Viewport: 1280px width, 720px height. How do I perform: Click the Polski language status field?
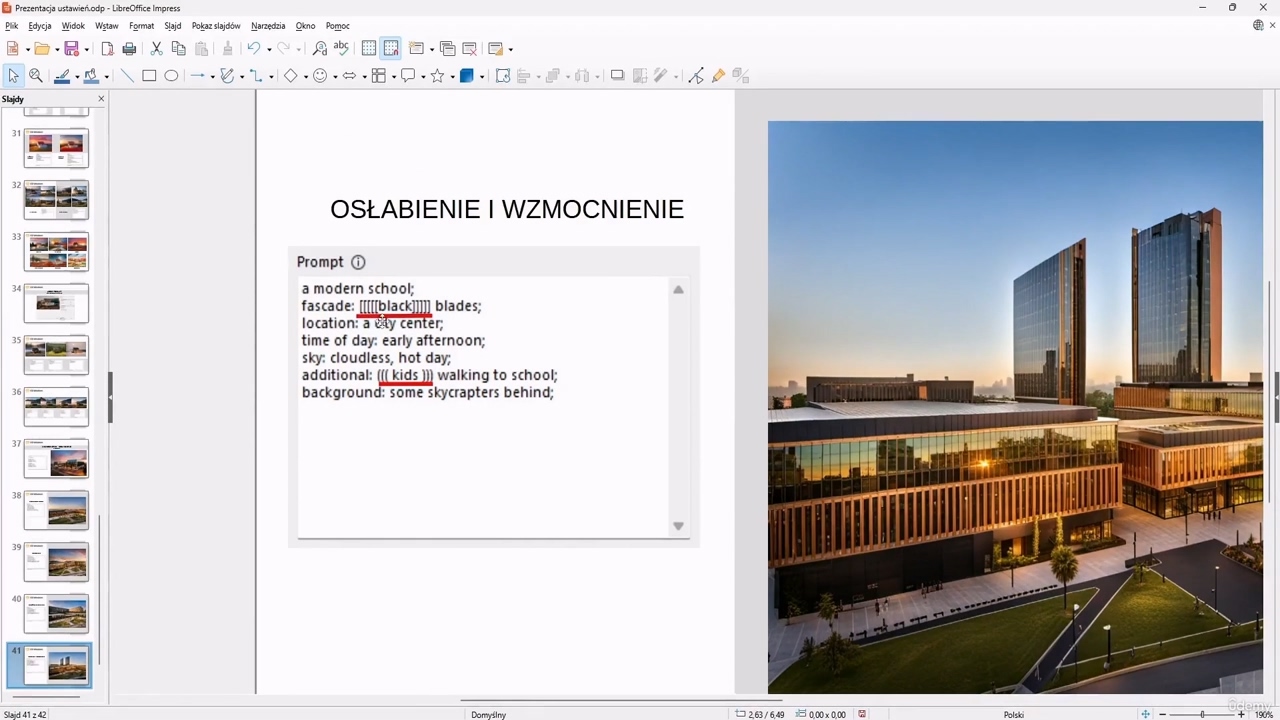pos(1013,715)
